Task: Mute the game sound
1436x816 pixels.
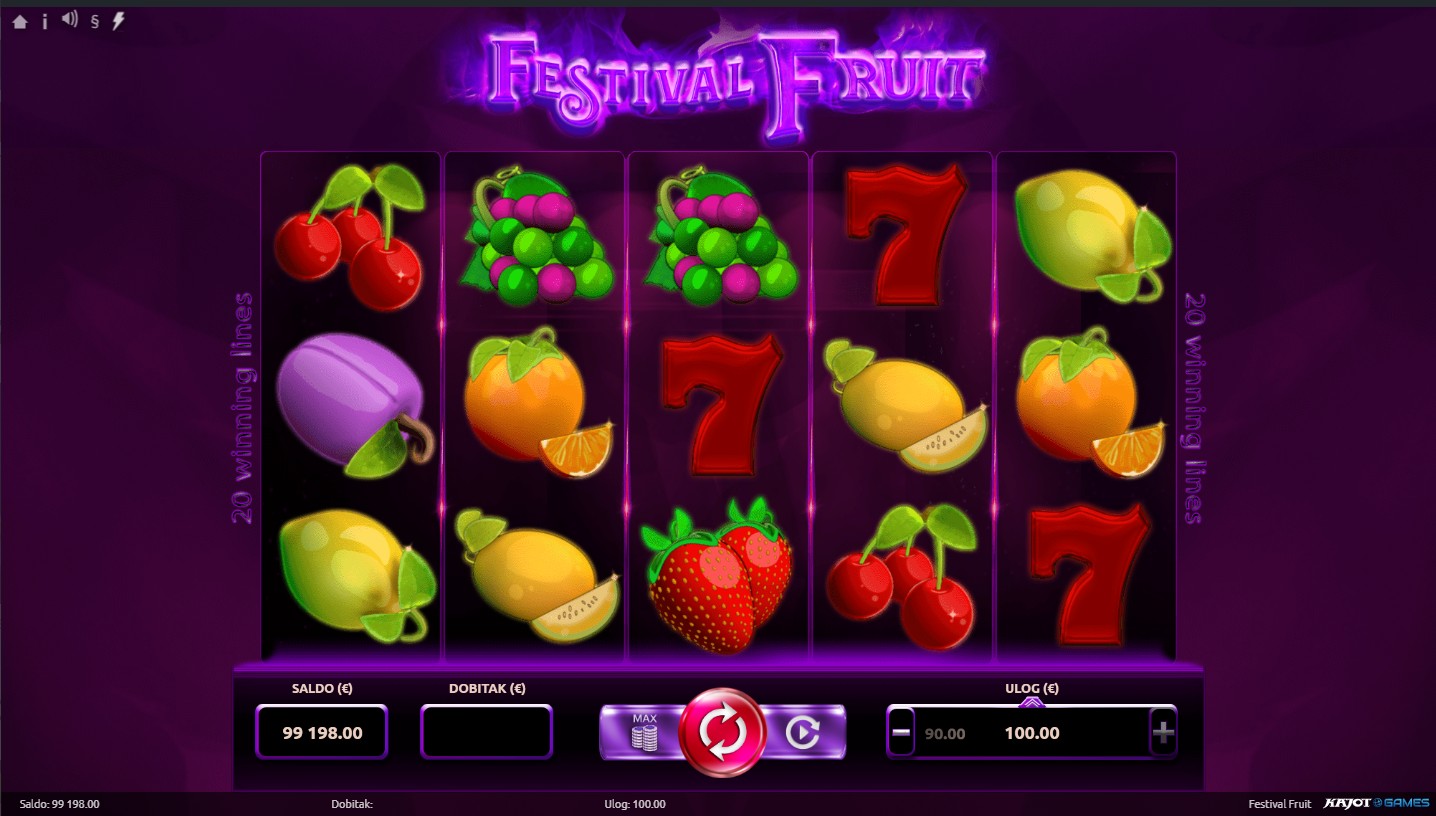Action: pos(69,19)
